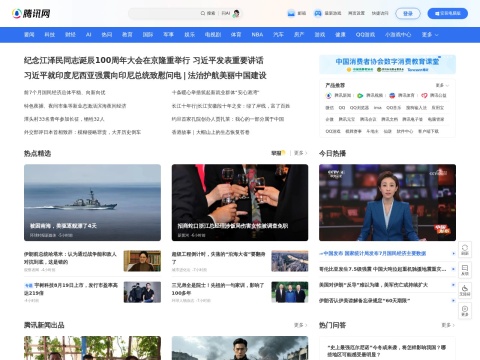Open 更多 next to 热点精选 heading
This screenshot has height=360, width=480.
[300, 153]
